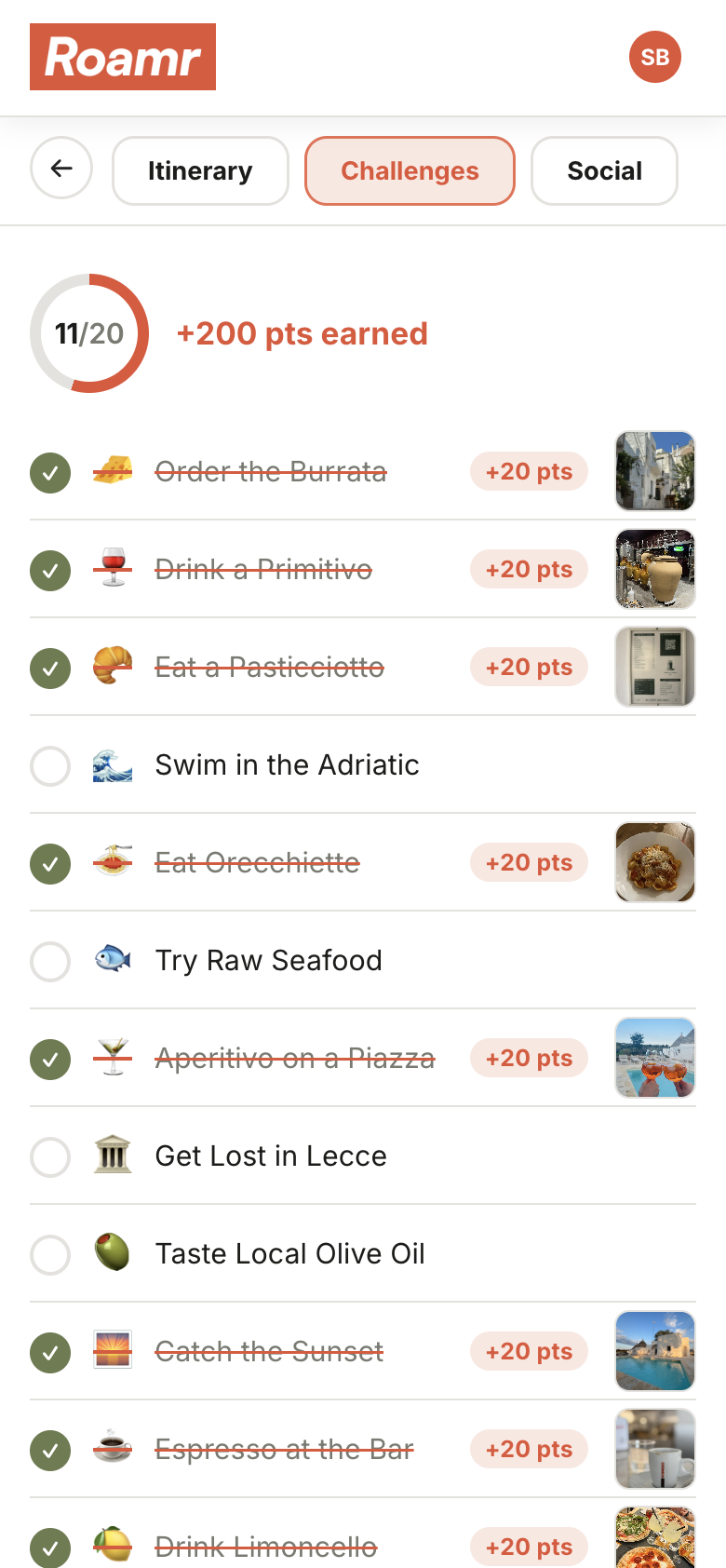Click the building icon beside Get Lost in Lecce

tap(113, 1156)
